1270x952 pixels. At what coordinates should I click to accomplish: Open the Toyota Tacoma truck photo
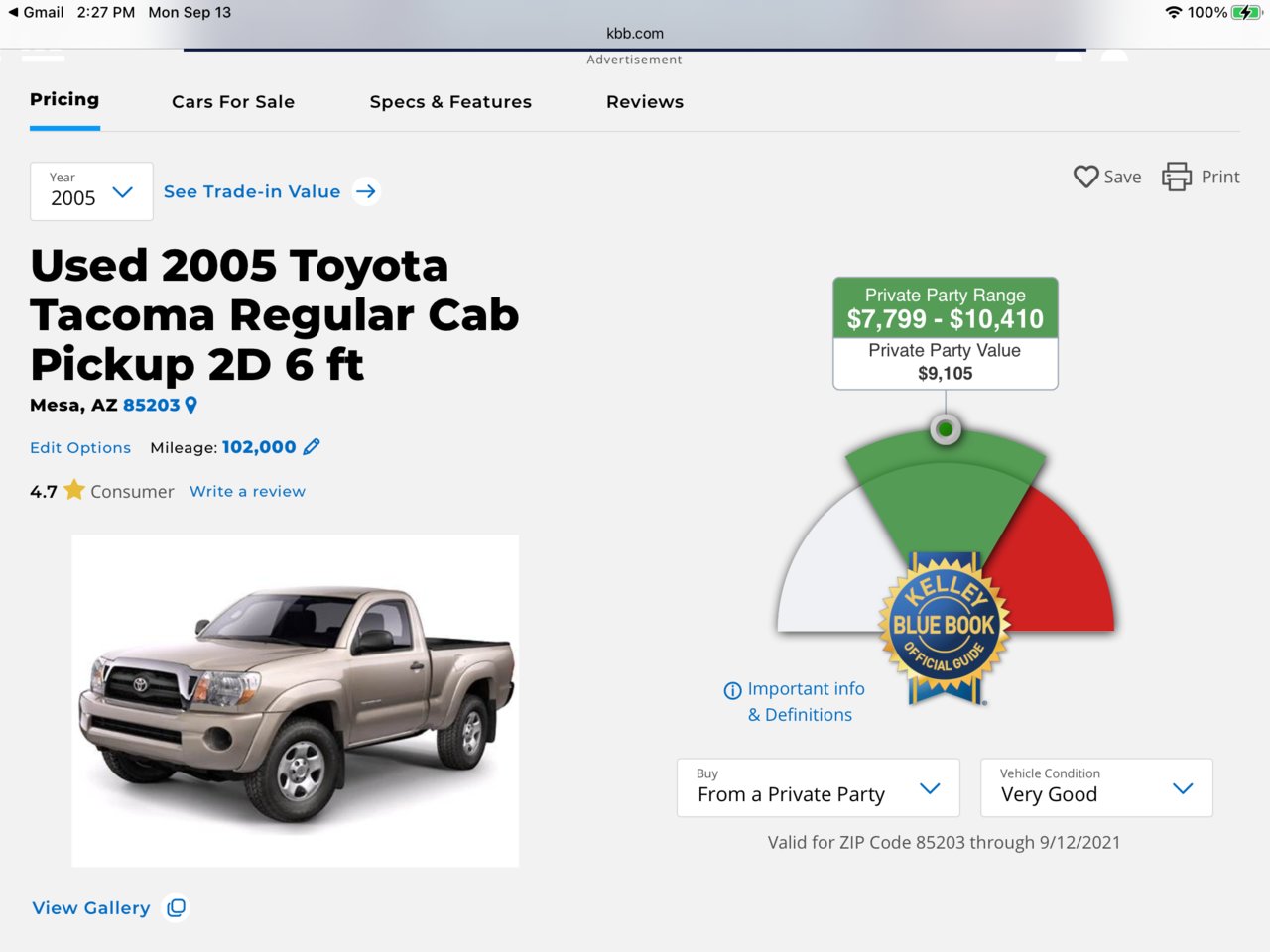[296, 701]
